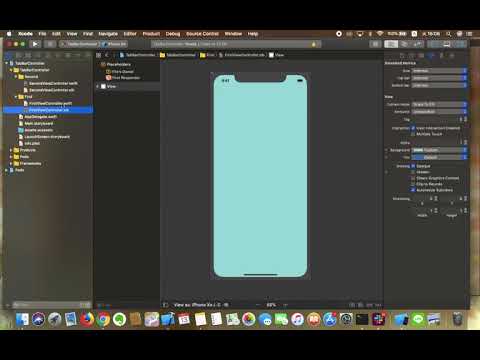Collapse the First folder group
The width and height of the screenshot is (480, 360).
click(16, 97)
